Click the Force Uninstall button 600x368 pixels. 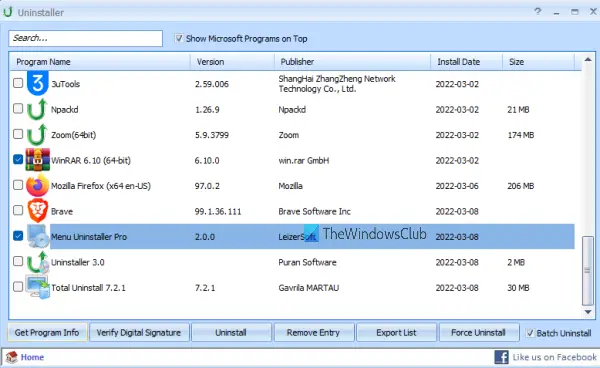479,332
